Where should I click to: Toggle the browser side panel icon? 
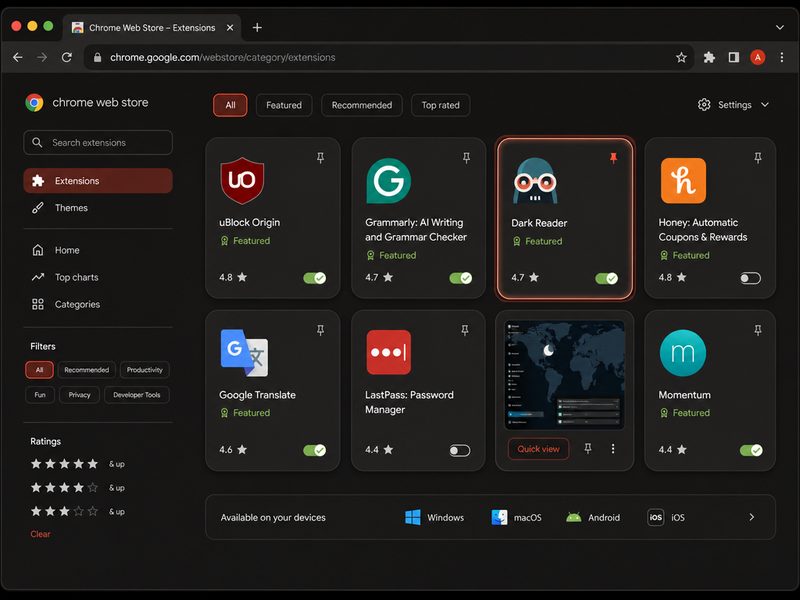pyautogui.click(x=734, y=57)
